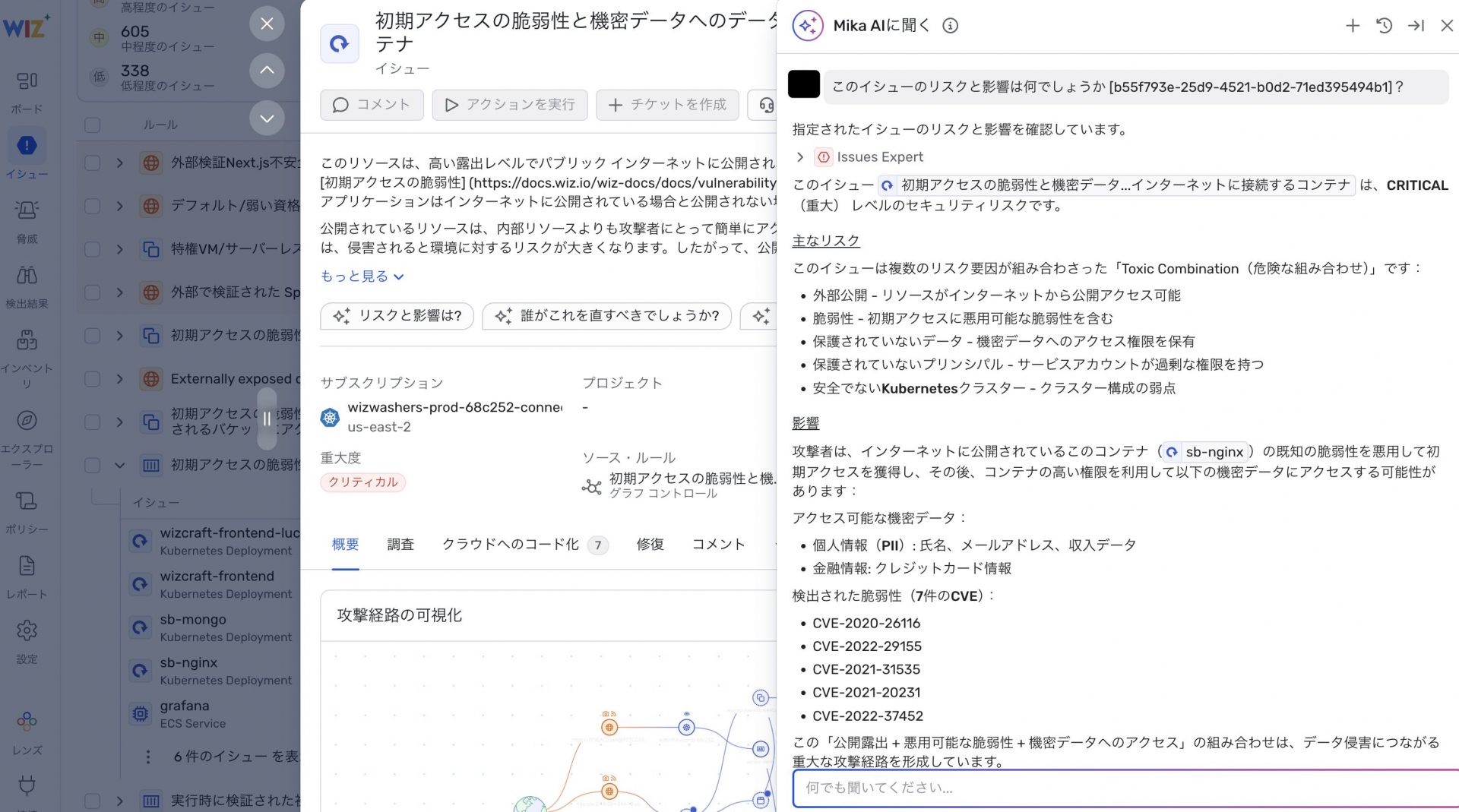
Task: Collapse the expanded 初期アクセスの脆弱性 rule group
Action: [119, 465]
